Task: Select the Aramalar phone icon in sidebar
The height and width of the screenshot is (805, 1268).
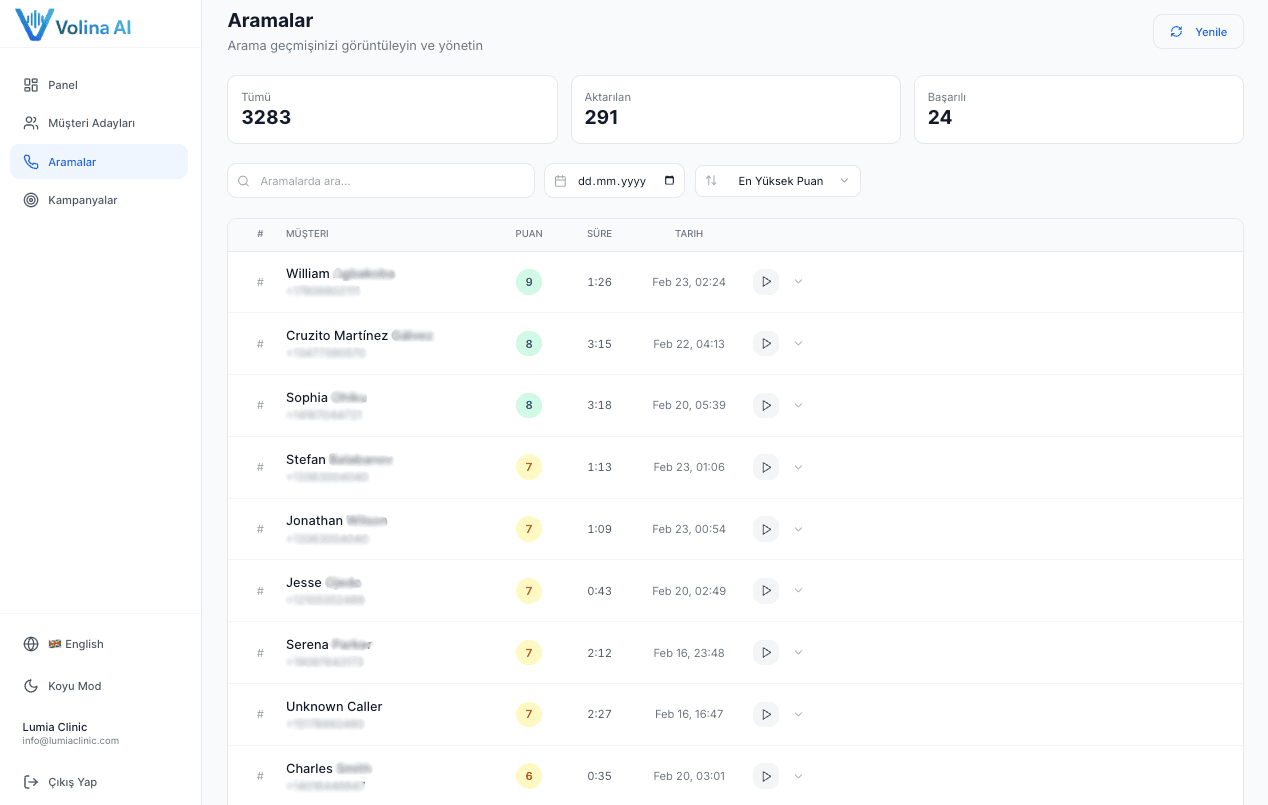Action: 31,161
